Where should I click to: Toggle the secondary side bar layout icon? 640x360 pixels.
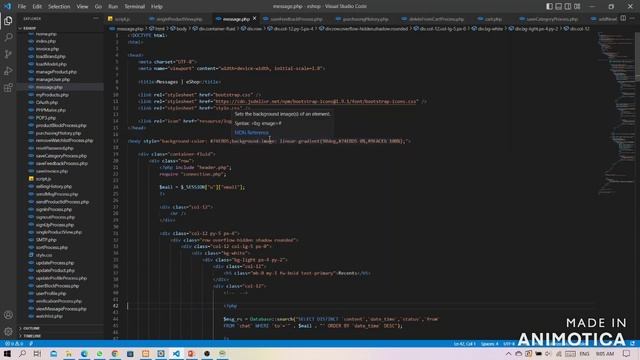pyautogui.click(x=568, y=7)
